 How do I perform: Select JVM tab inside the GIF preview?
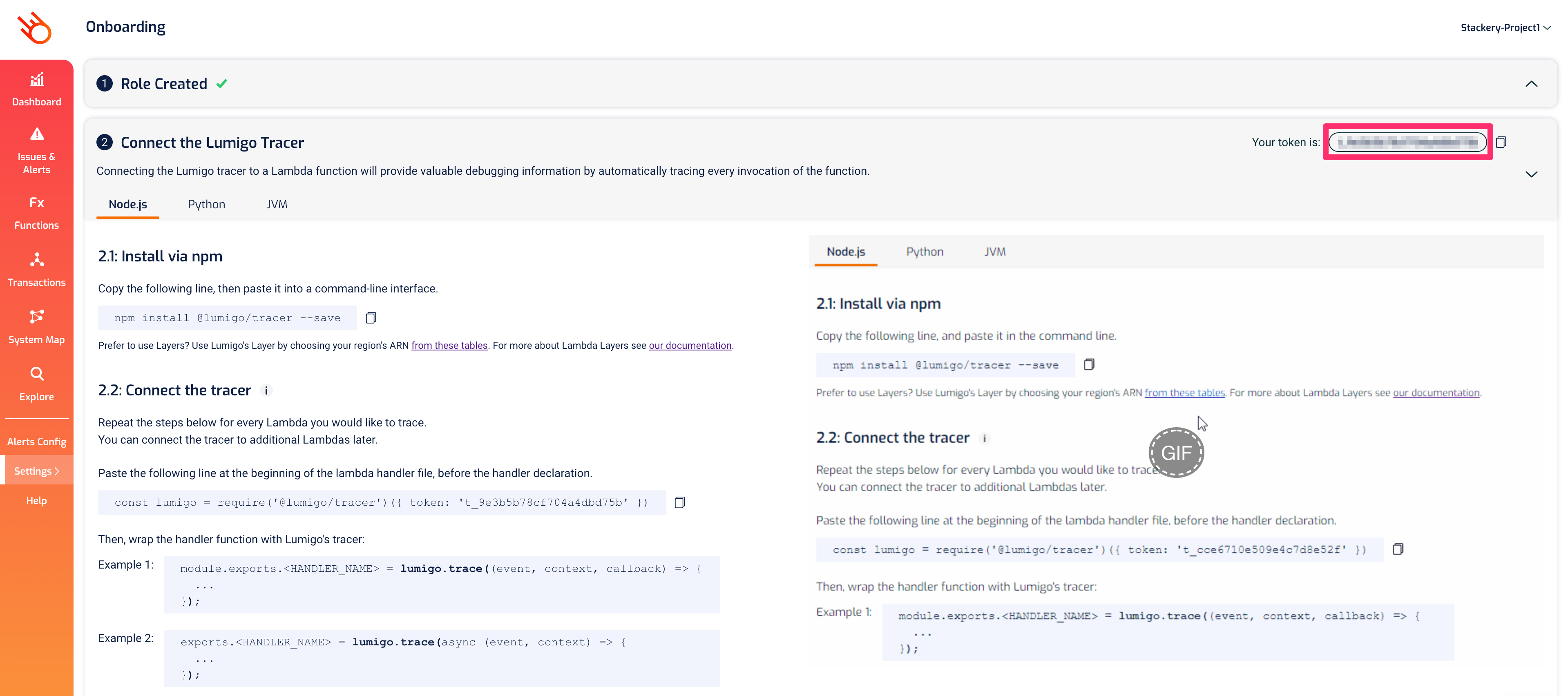[995, 252]
